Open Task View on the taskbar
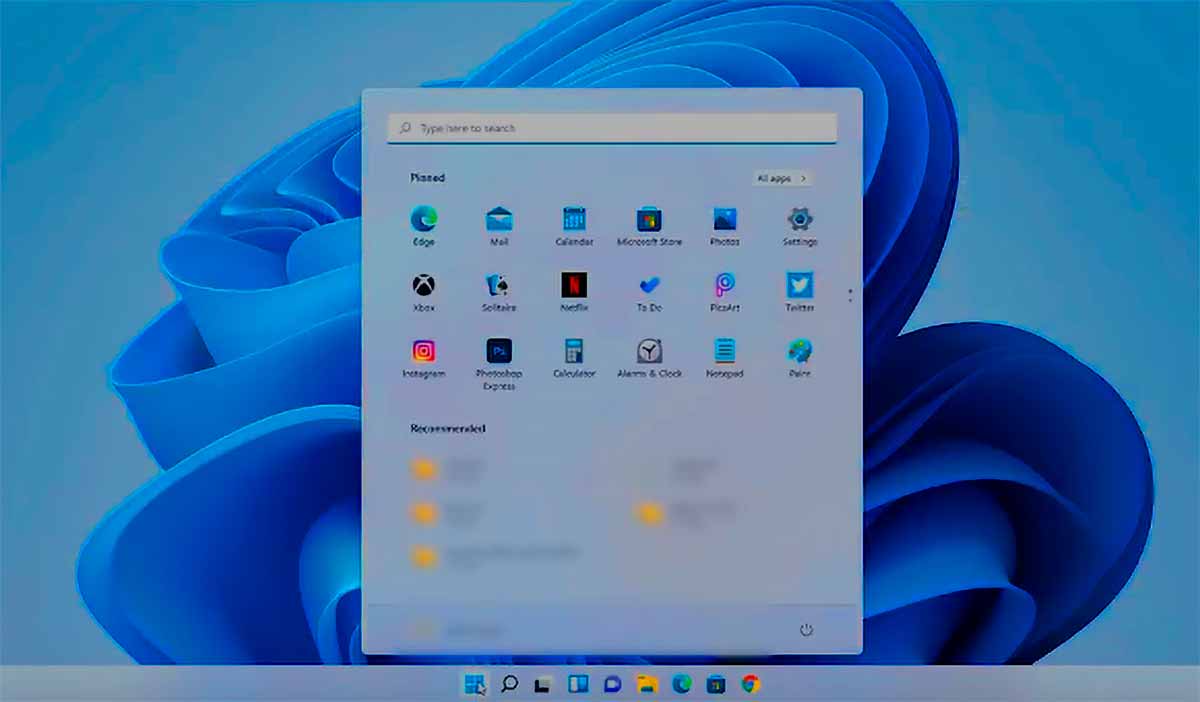 pyautogui.click(x=543, y=684)
